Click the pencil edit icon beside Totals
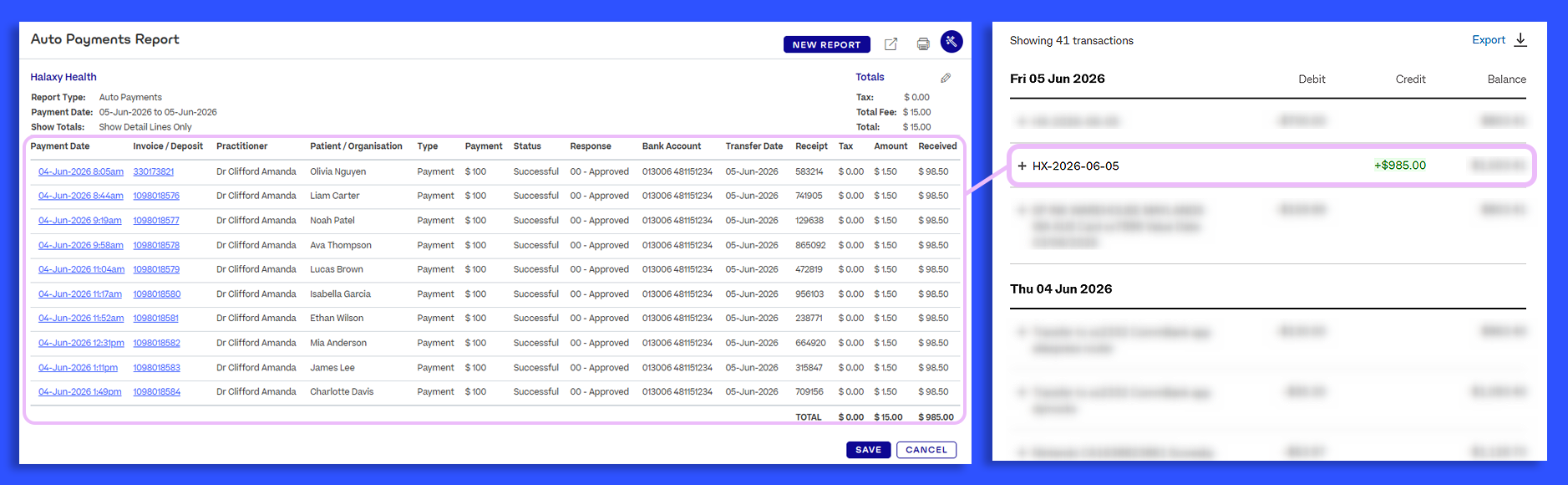 [x=946, y=78]
